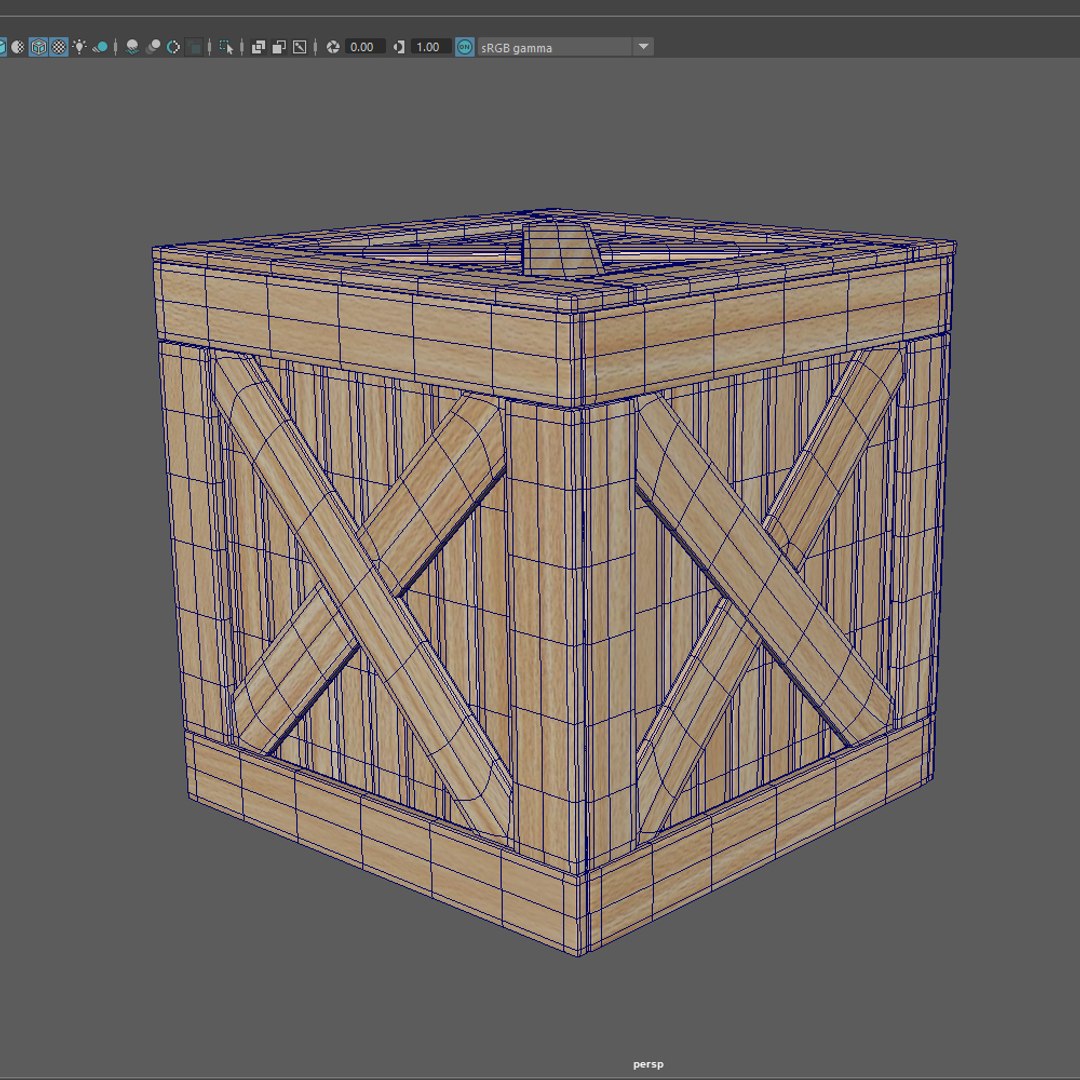
Task: Toggle X-Ray display icon
Action: 258,47
